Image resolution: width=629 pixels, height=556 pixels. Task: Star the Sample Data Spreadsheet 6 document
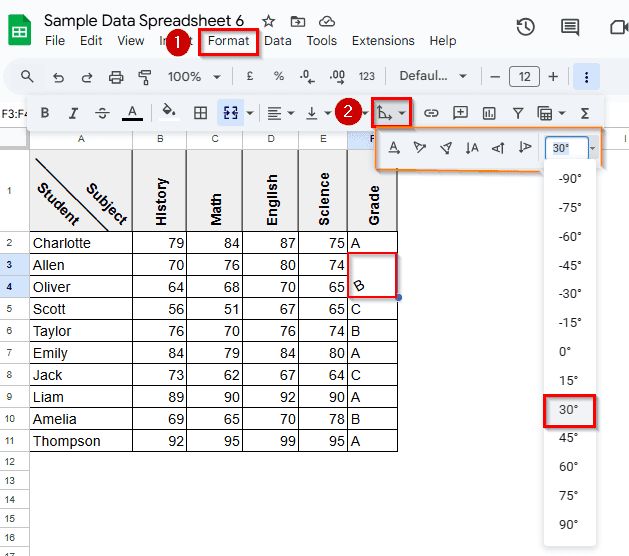click(x=268, y=21)
